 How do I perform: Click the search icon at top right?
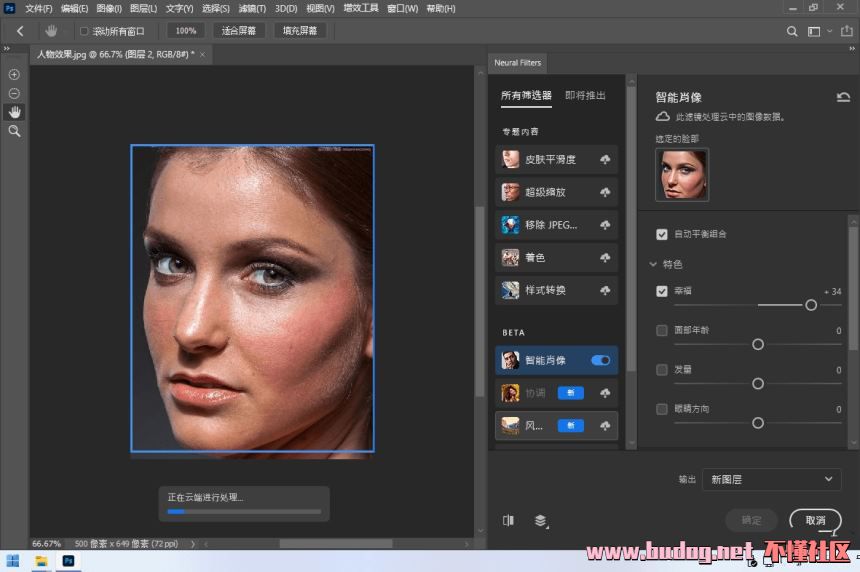click(792, 31)
